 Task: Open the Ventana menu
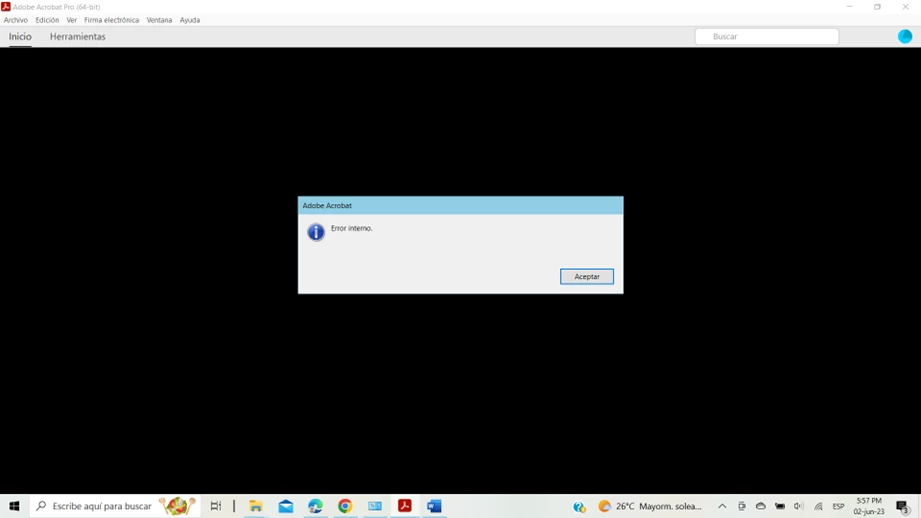tap(159, 20)
